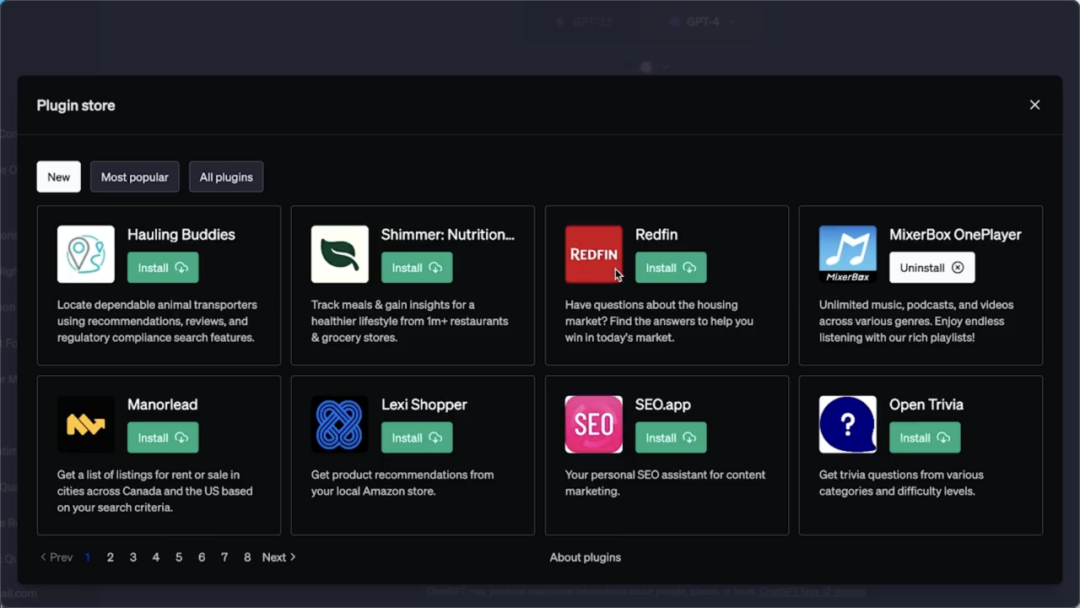Screen dimensions: 1080x608
Task: Jump to page 4 of plugins
Action: tap(156, 557)
